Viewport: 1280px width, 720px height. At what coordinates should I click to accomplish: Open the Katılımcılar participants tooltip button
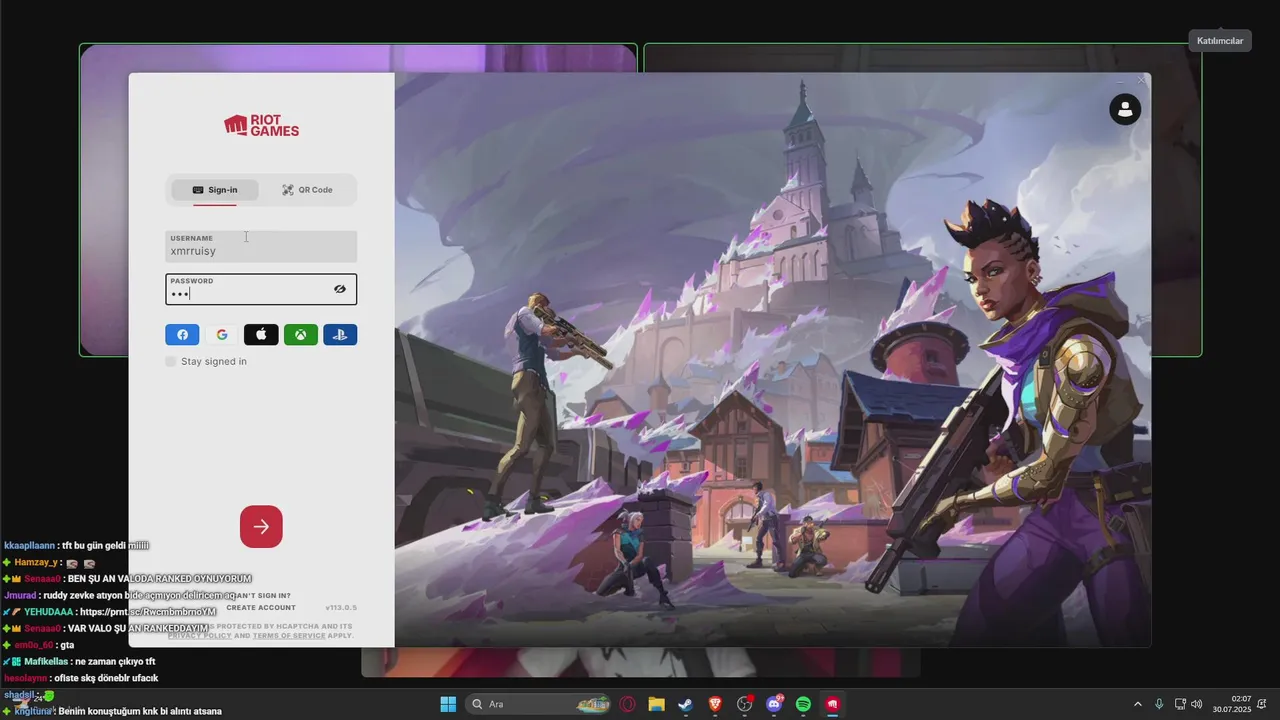coord(1220,41)
